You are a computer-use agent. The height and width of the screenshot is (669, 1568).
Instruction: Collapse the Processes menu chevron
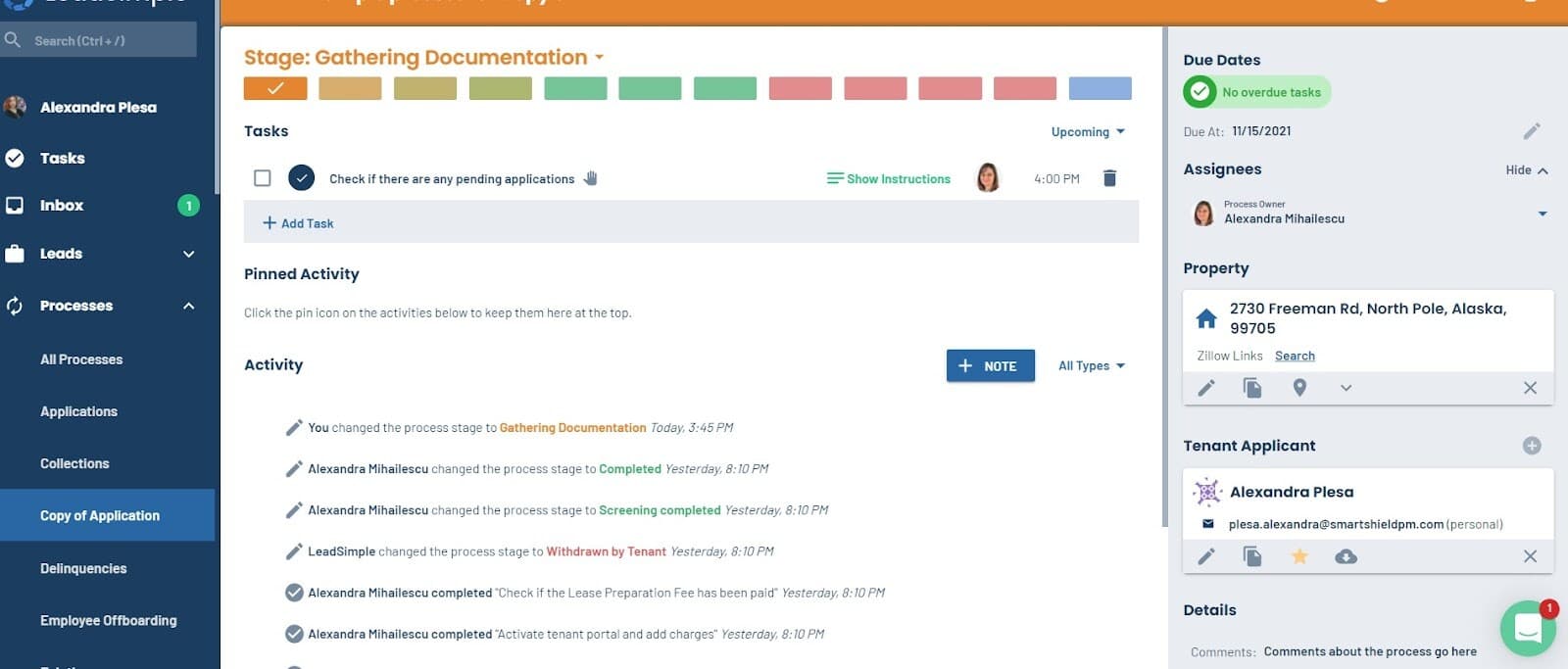coord(188,306)
